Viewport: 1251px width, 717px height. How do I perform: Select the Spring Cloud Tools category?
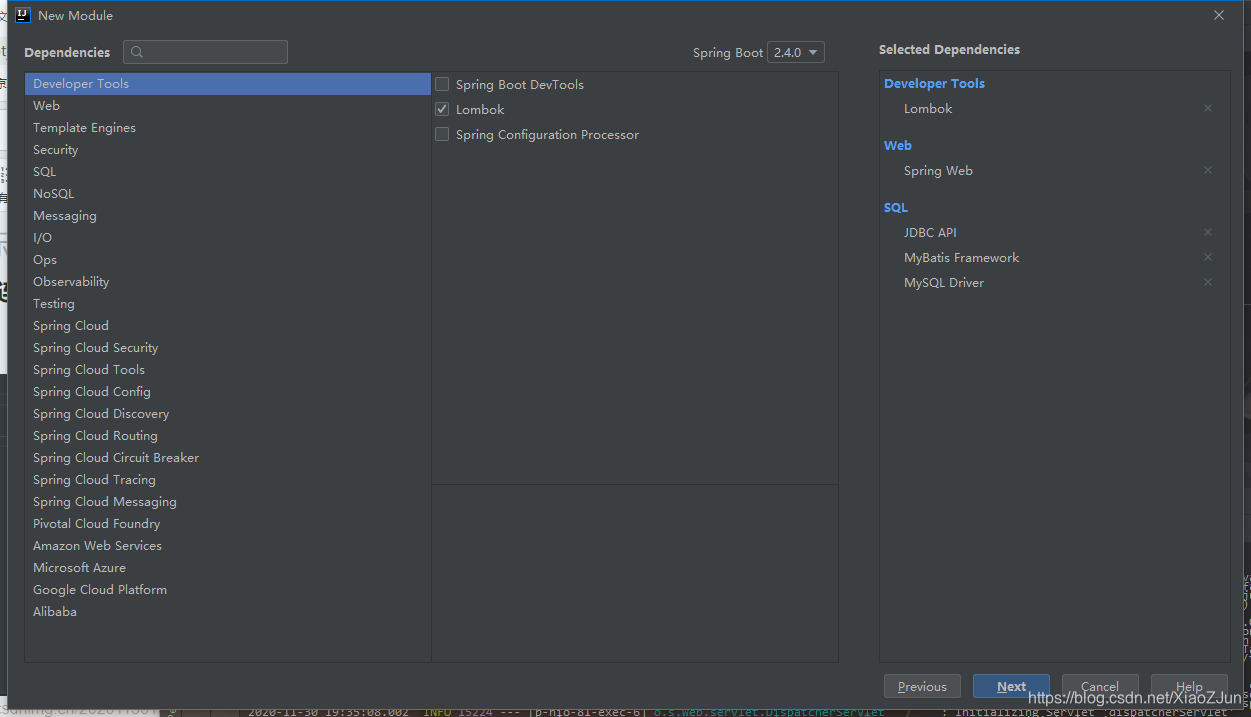click(228, 370)
